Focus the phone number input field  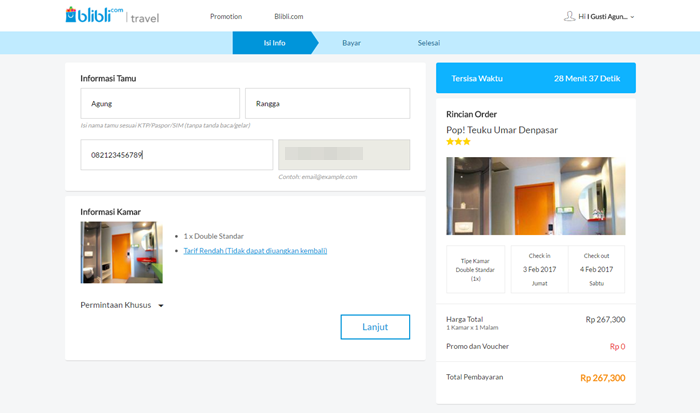coord(176,155)
